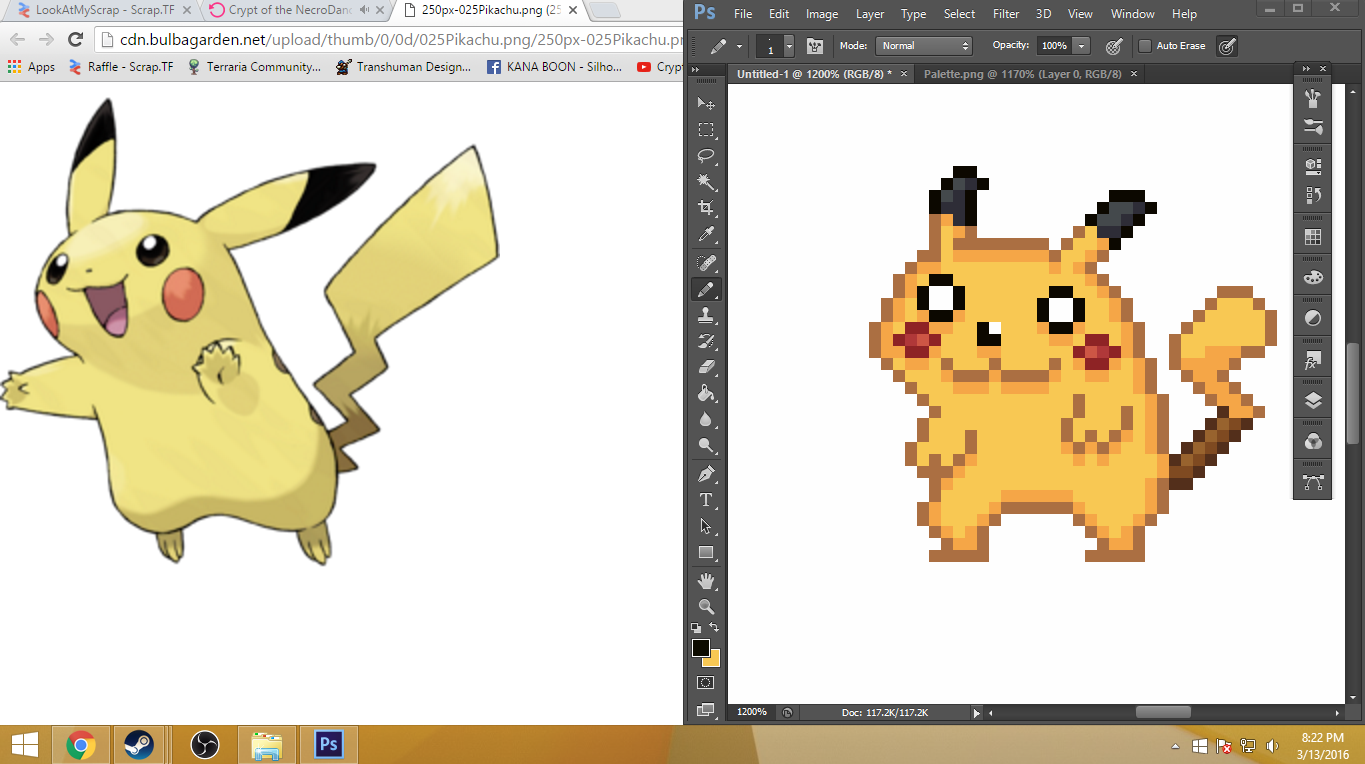Open the Styles fx panel icon
This screenshot has width=1365, height=764.
pos(1313,360)
